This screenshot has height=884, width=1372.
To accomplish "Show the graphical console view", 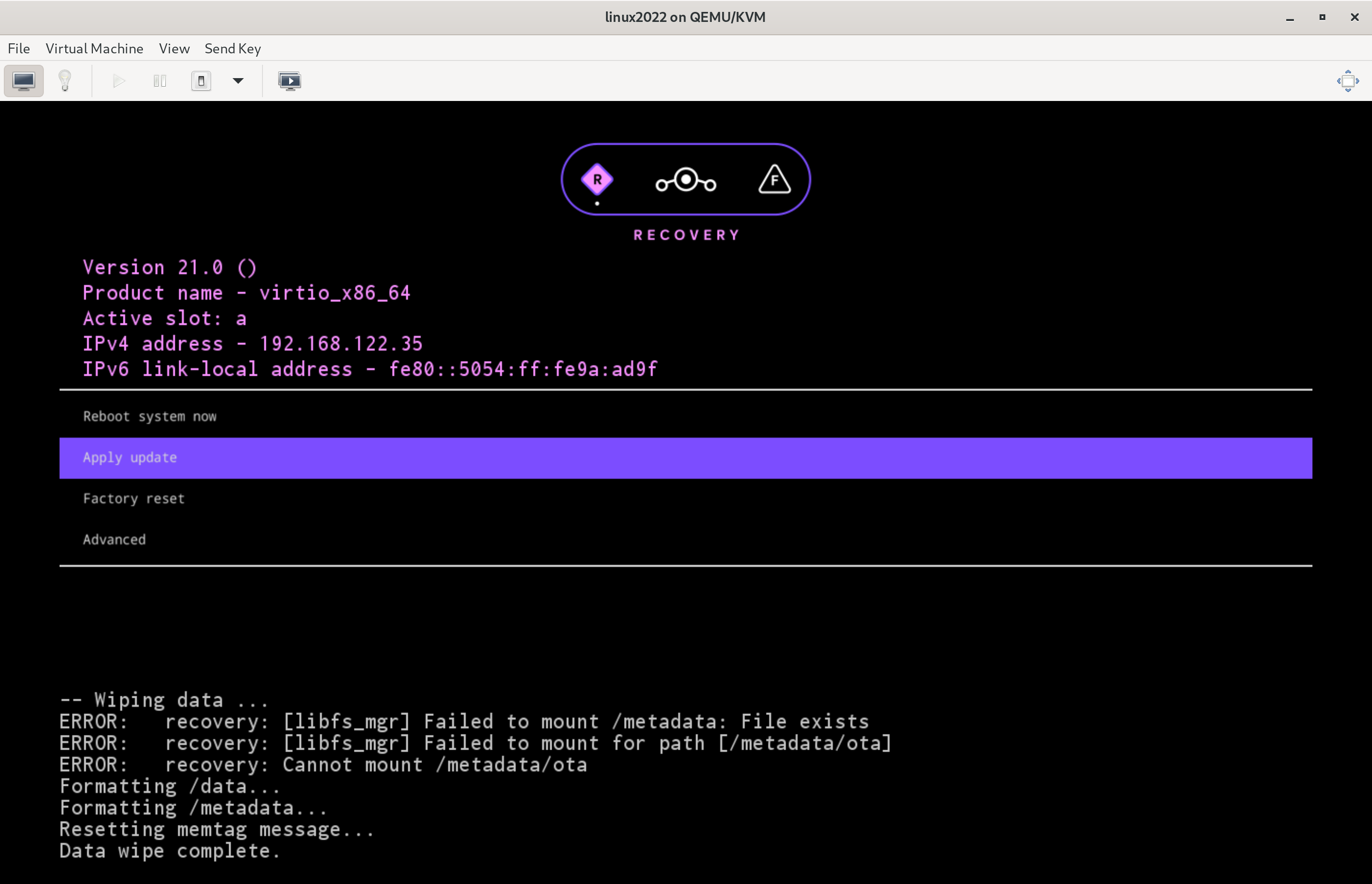I will (x=23, y=81).
